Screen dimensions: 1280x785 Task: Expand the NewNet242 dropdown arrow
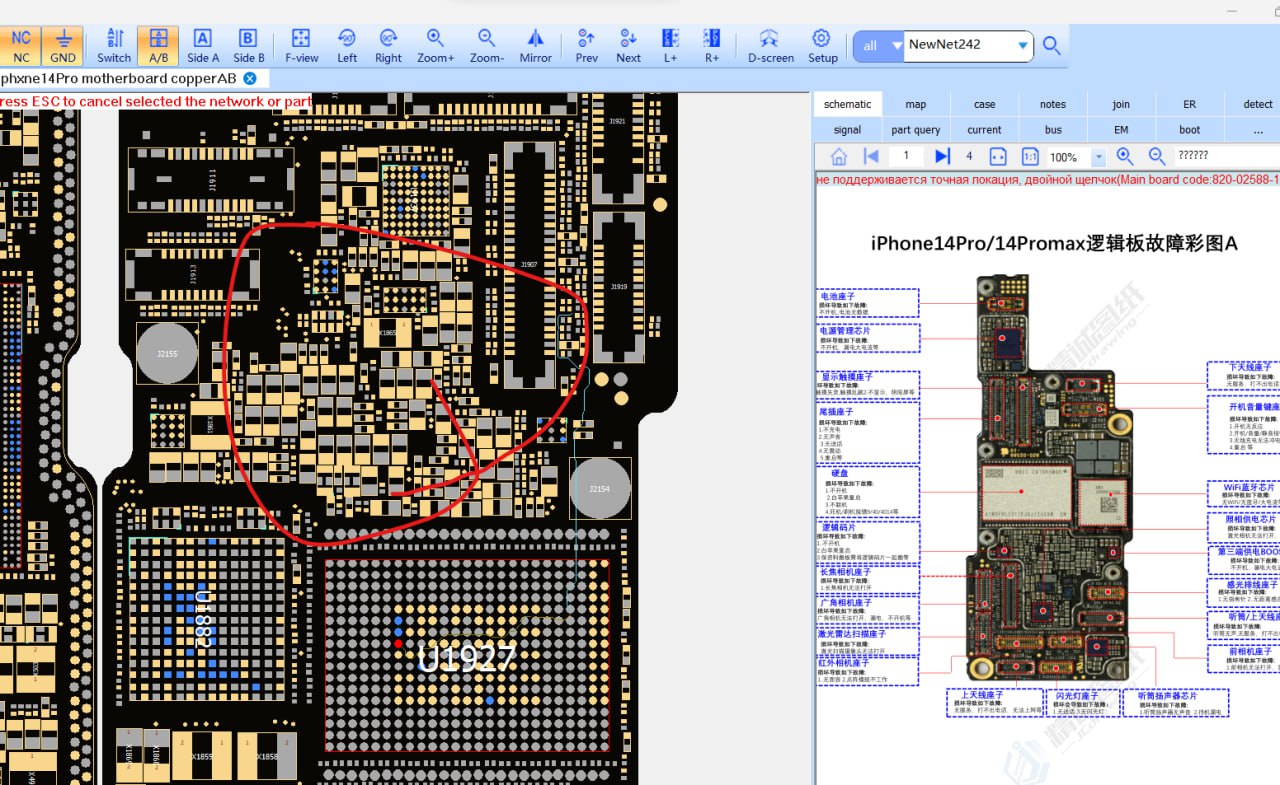1023,46
